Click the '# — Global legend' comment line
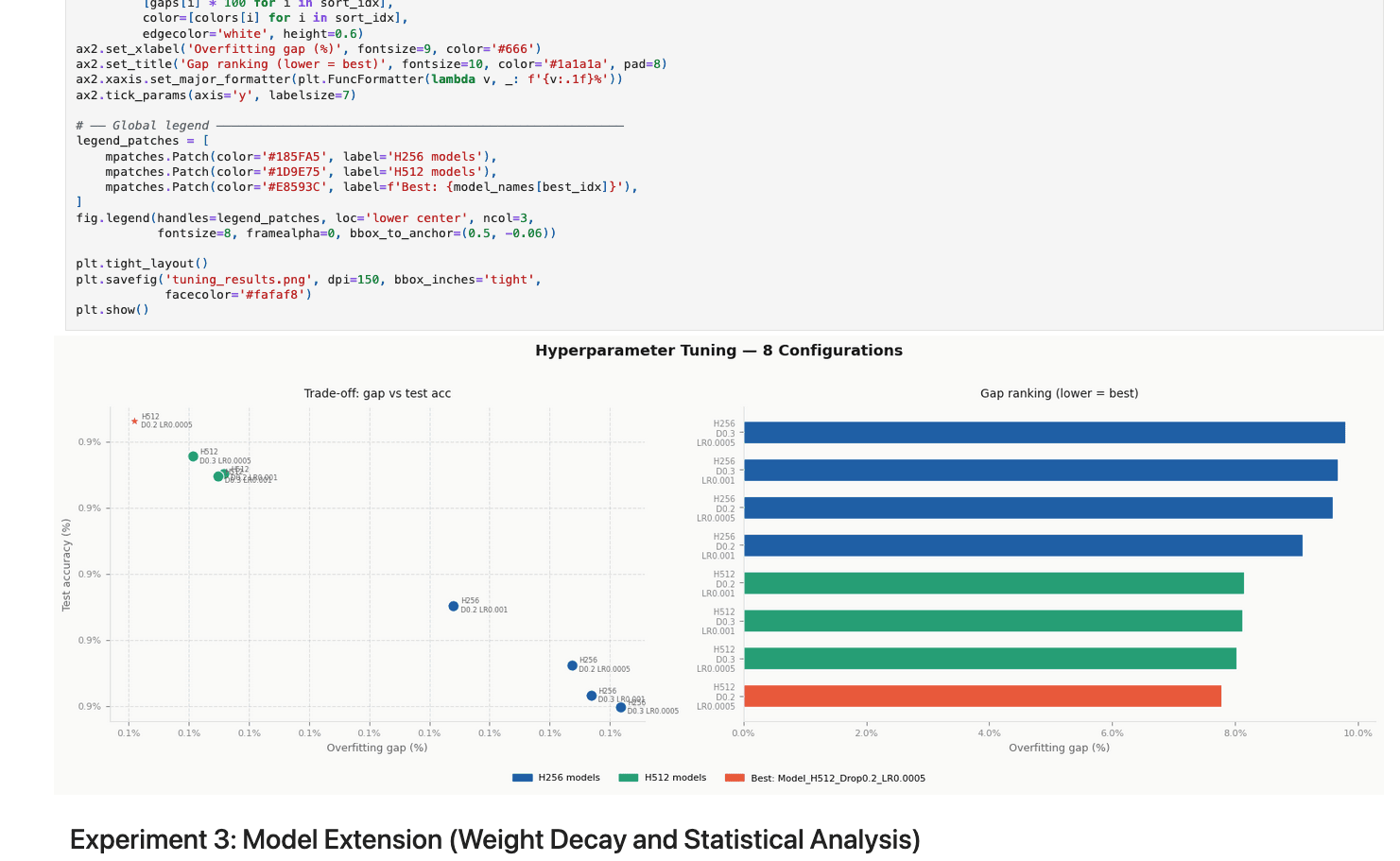The height and width of the screenshot is (861, 1400). coord(350,126)
